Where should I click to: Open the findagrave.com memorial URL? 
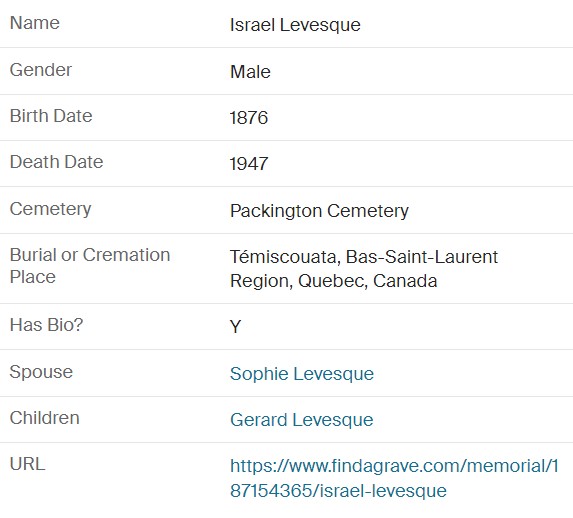click(394, 478)
